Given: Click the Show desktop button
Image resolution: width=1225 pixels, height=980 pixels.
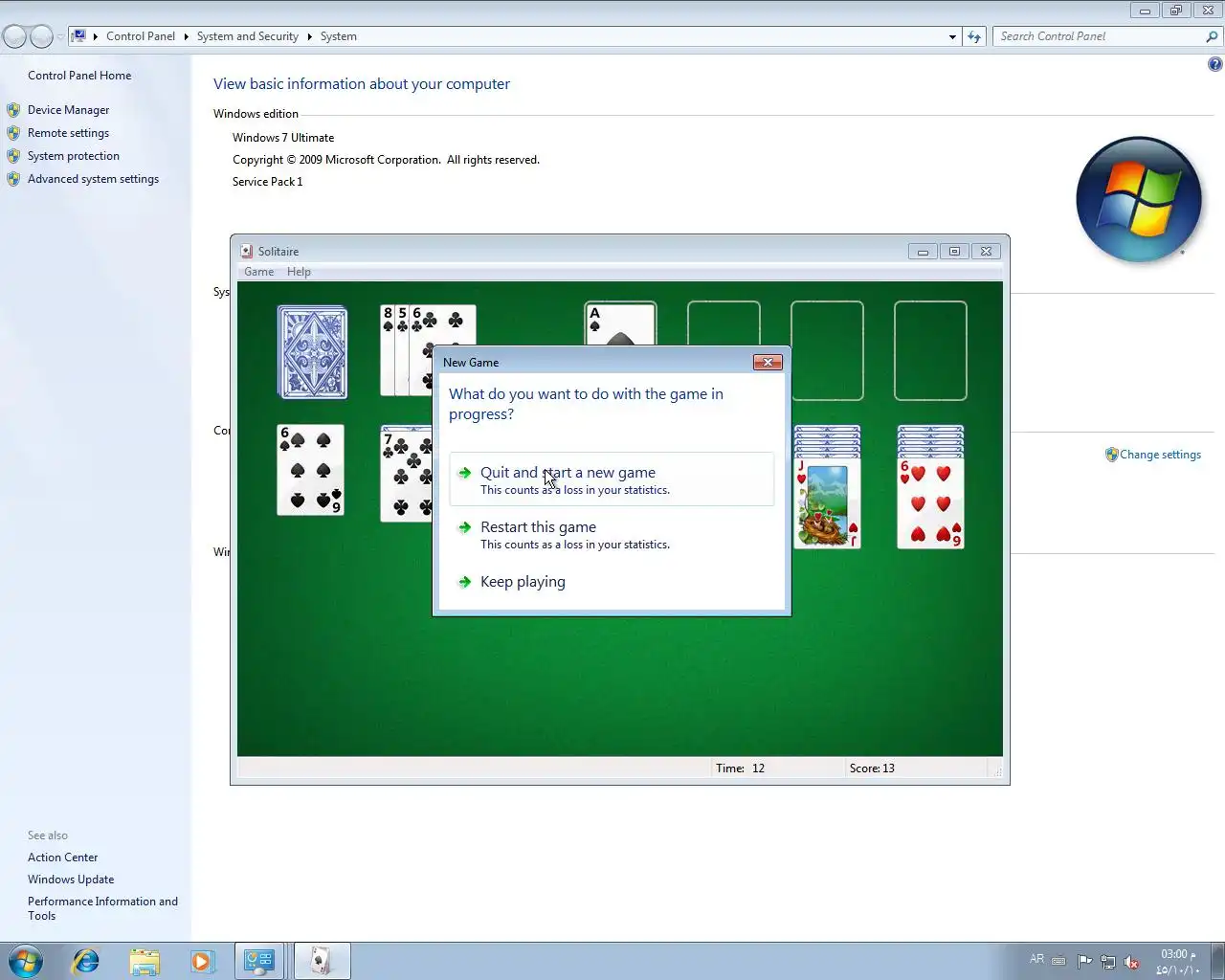Looking at the screenshot, I should [1217, 961].
